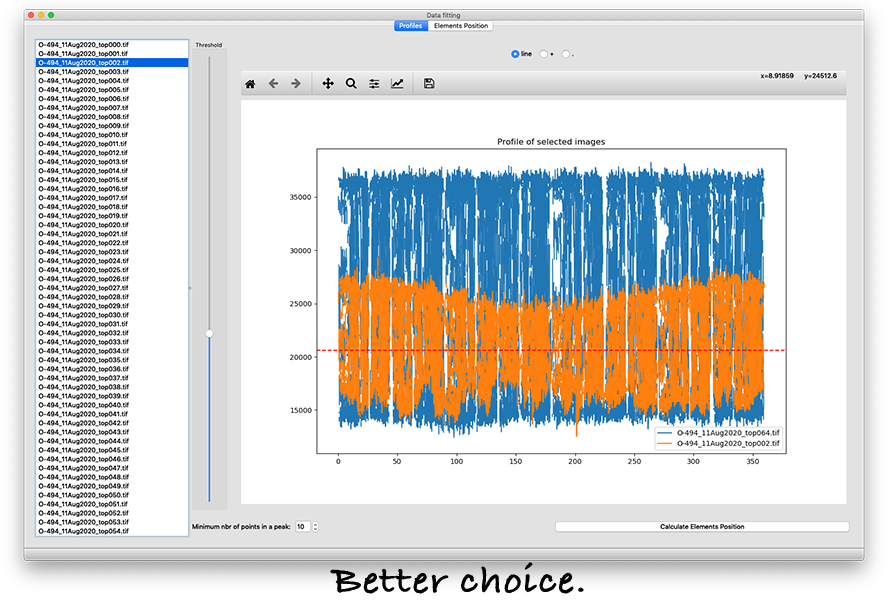Activate the Zoom magnifier tool

[351, 84]
